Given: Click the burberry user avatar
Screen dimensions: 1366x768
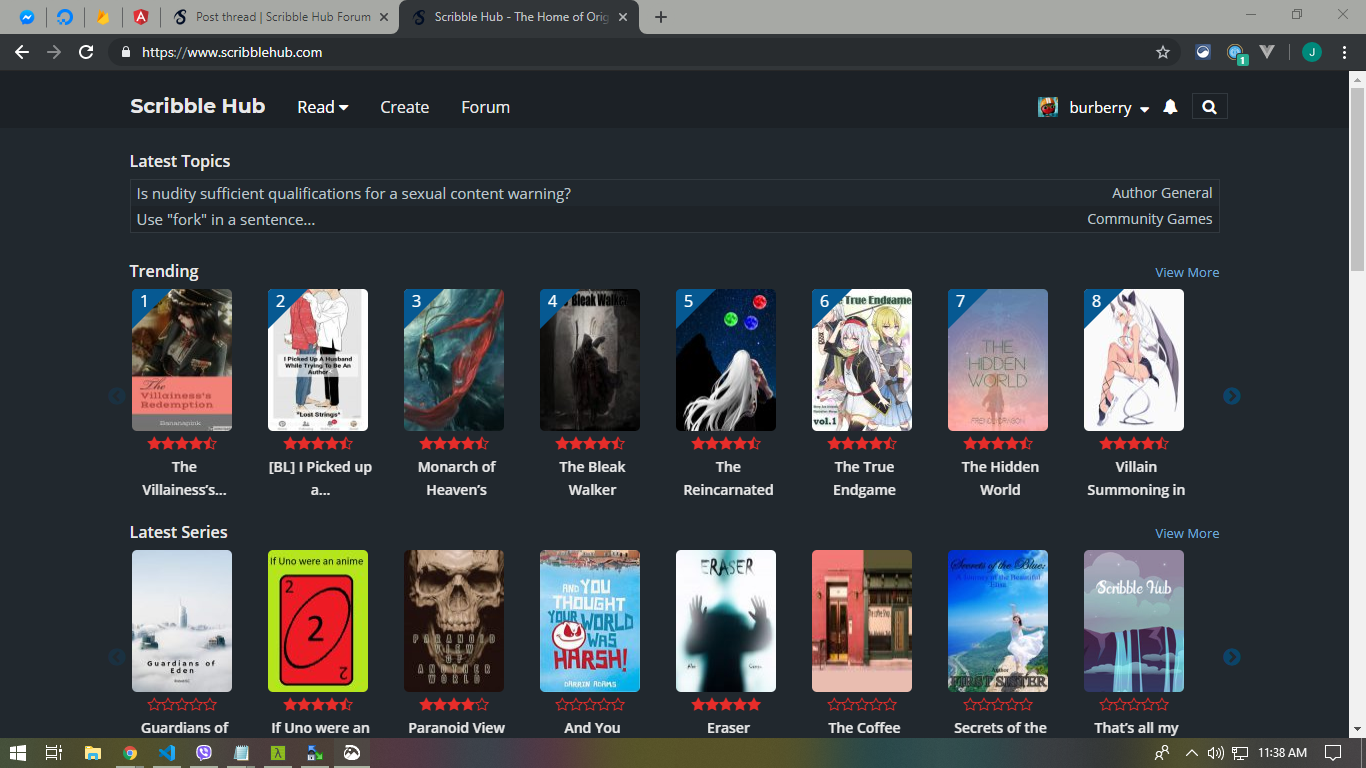Looking at the screenshot, I should coord(1048,107).
